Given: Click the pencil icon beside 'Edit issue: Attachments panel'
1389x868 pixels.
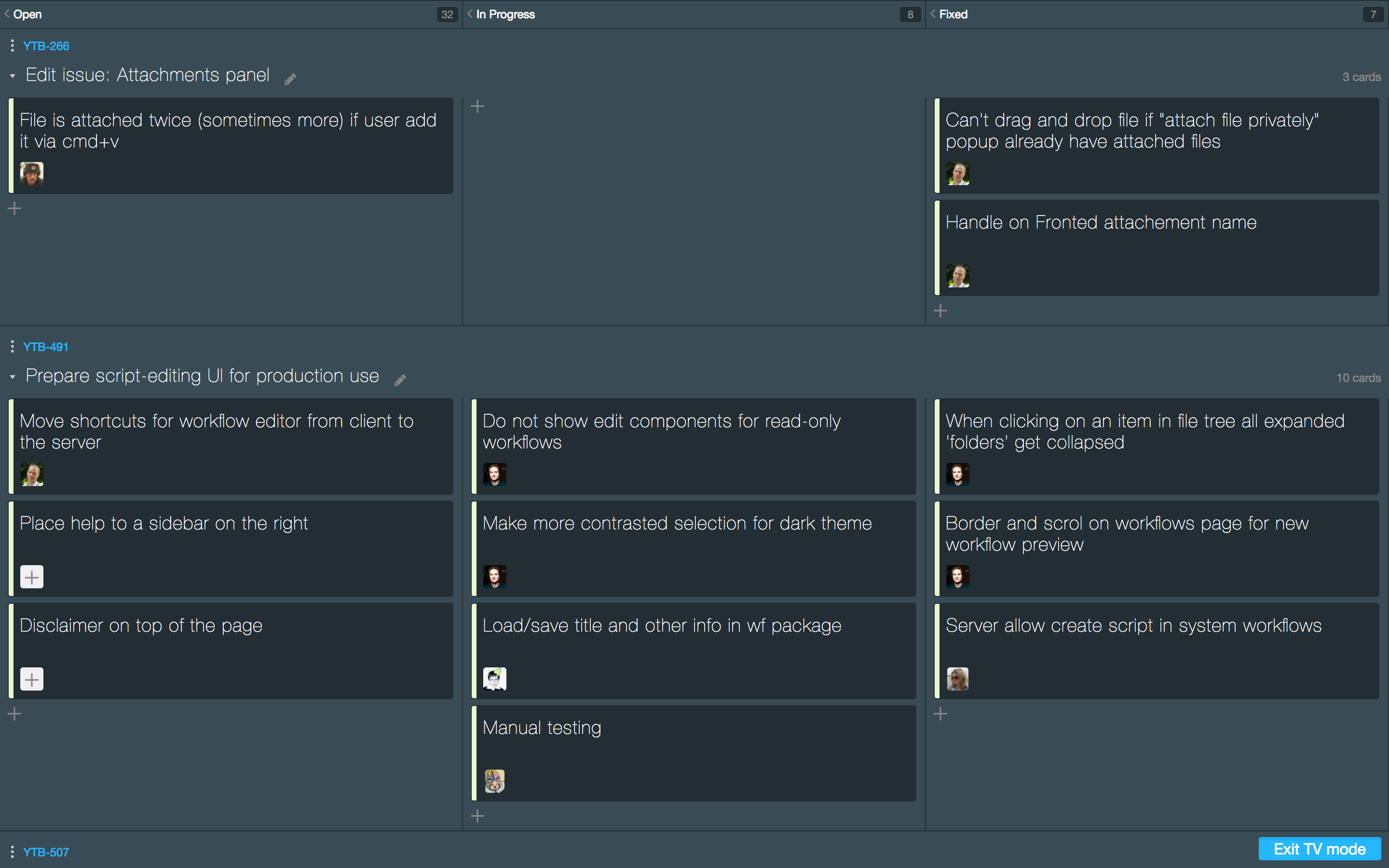Looking at the screenshot, I should pyautogui.click(x=290, y=79).
